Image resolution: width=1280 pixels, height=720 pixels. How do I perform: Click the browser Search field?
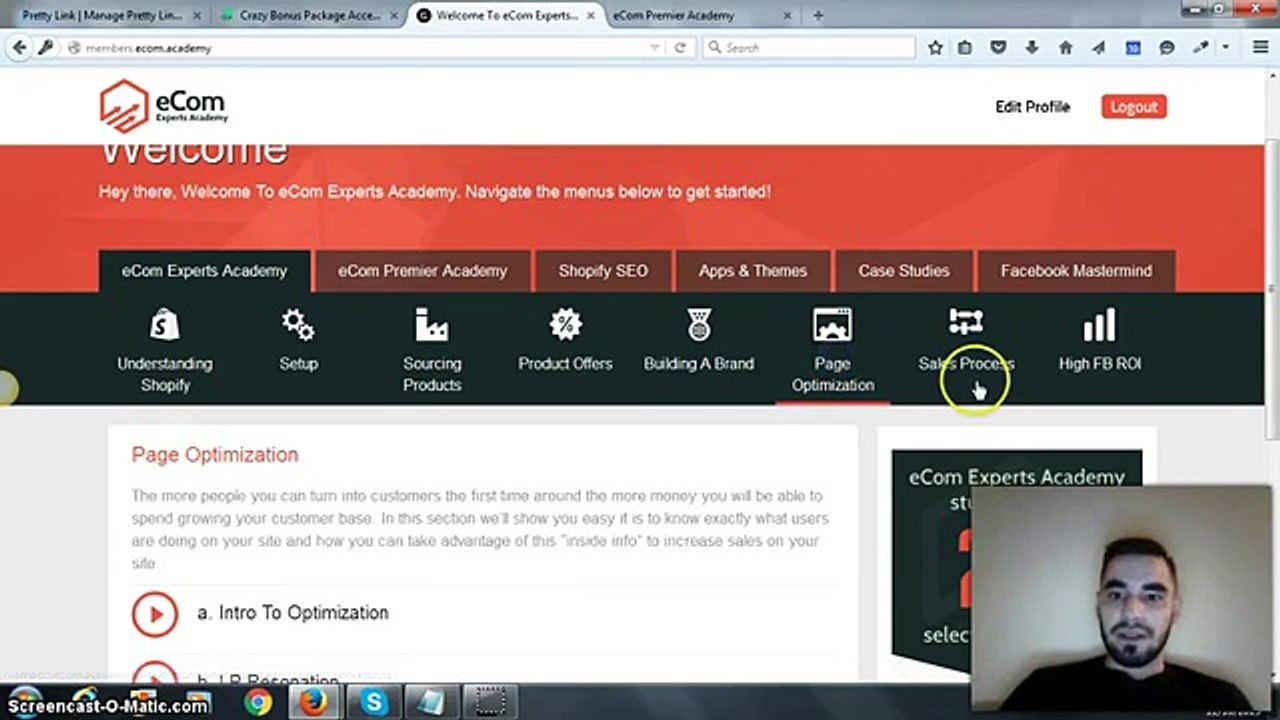(808, 47)
